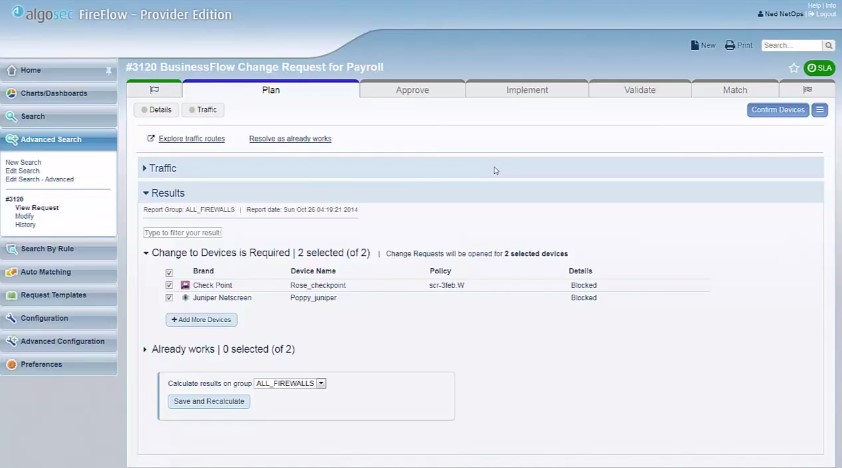Click the Charts/Dashboards pie chart icon
The image size is (842, 468).
pyautogui.click(x=11, y=93)
